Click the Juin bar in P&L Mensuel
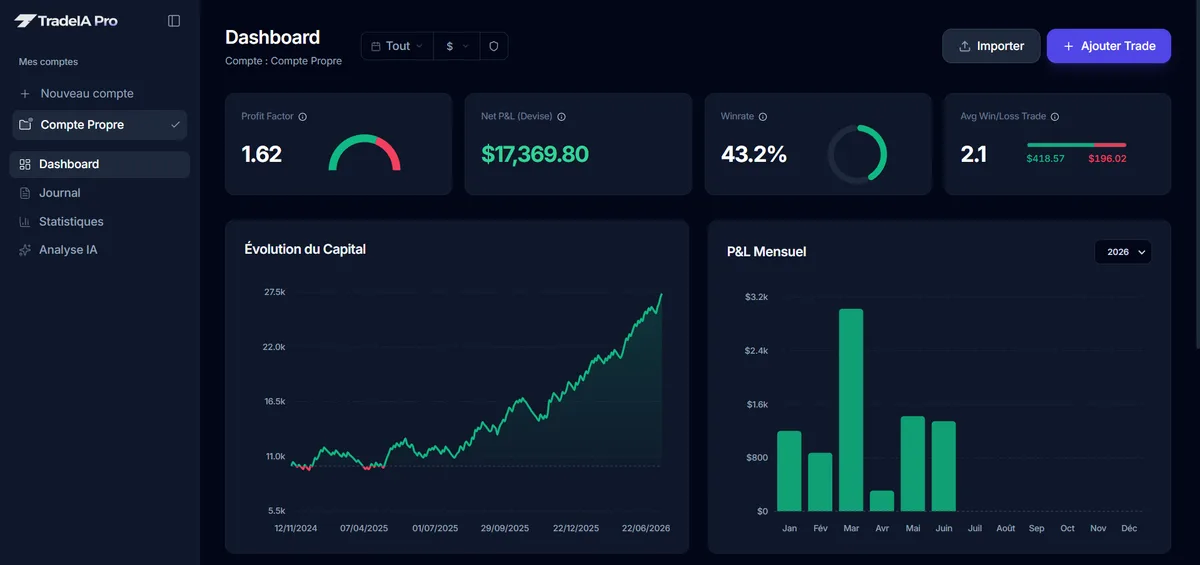 944,466
